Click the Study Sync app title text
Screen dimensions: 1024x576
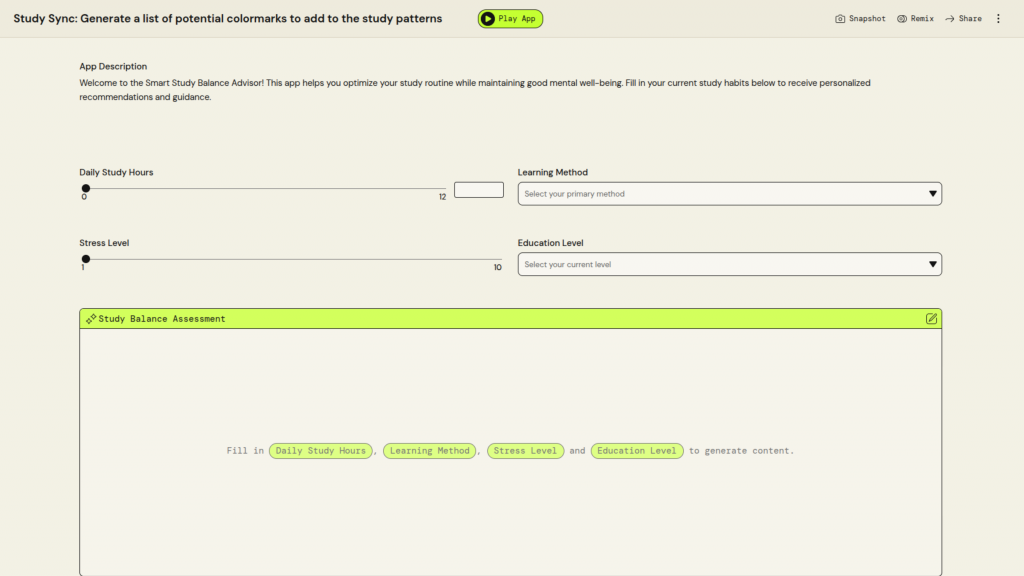pos(227,19)
